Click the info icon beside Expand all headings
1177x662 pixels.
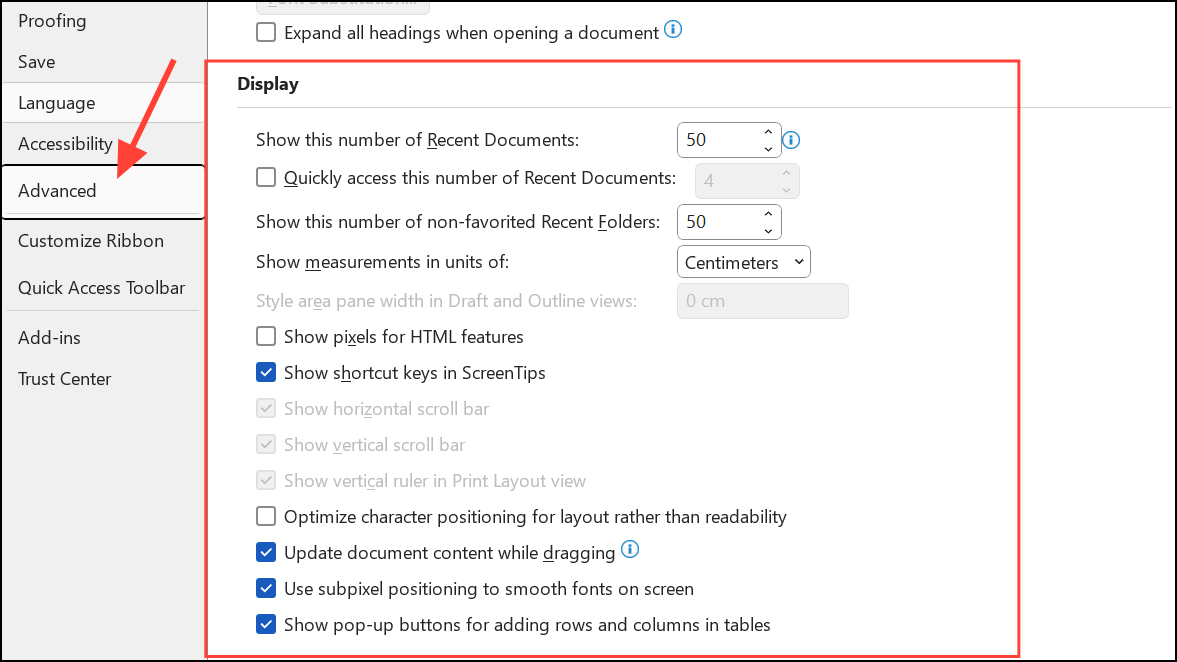tap(673, 30)
